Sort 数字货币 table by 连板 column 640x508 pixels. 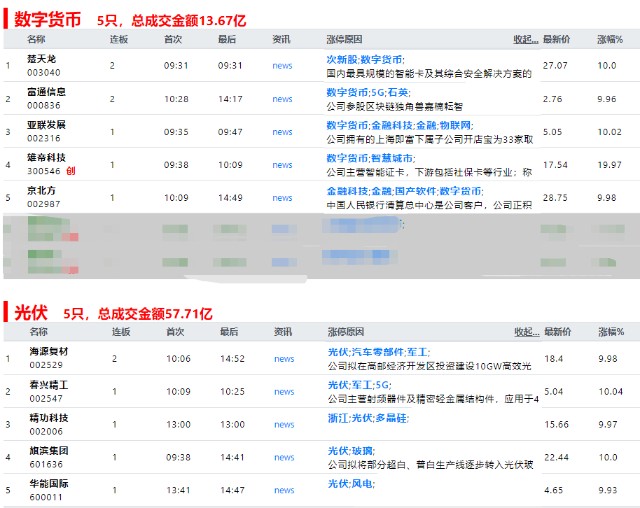[x=119, y=40]
